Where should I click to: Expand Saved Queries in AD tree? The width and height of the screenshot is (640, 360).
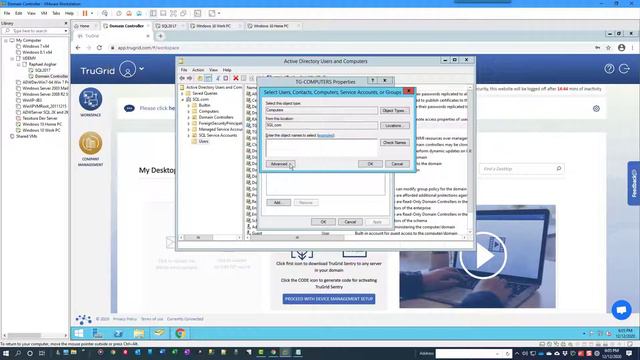coord(182,93)
